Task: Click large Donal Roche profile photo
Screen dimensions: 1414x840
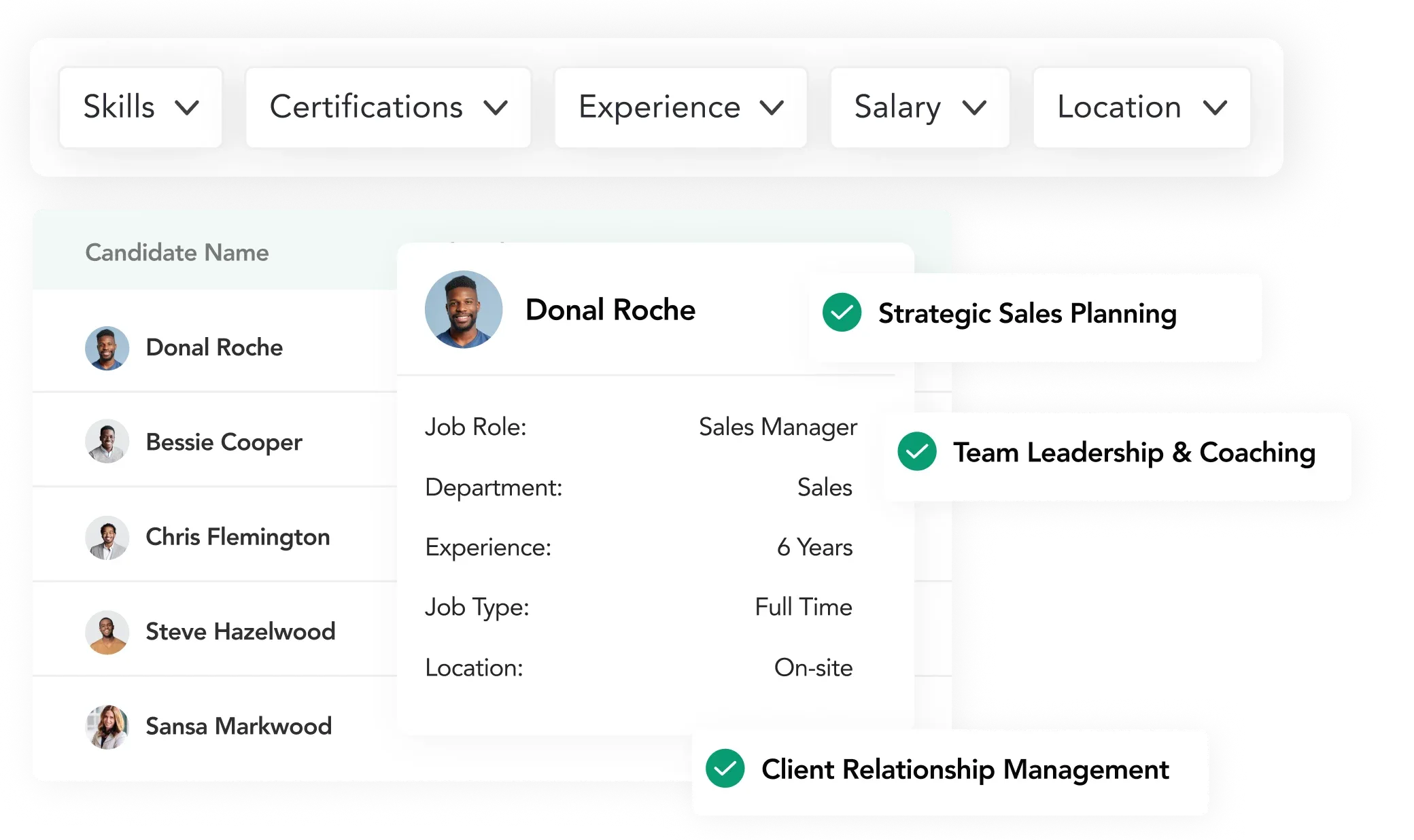Action: pos(464,310)
